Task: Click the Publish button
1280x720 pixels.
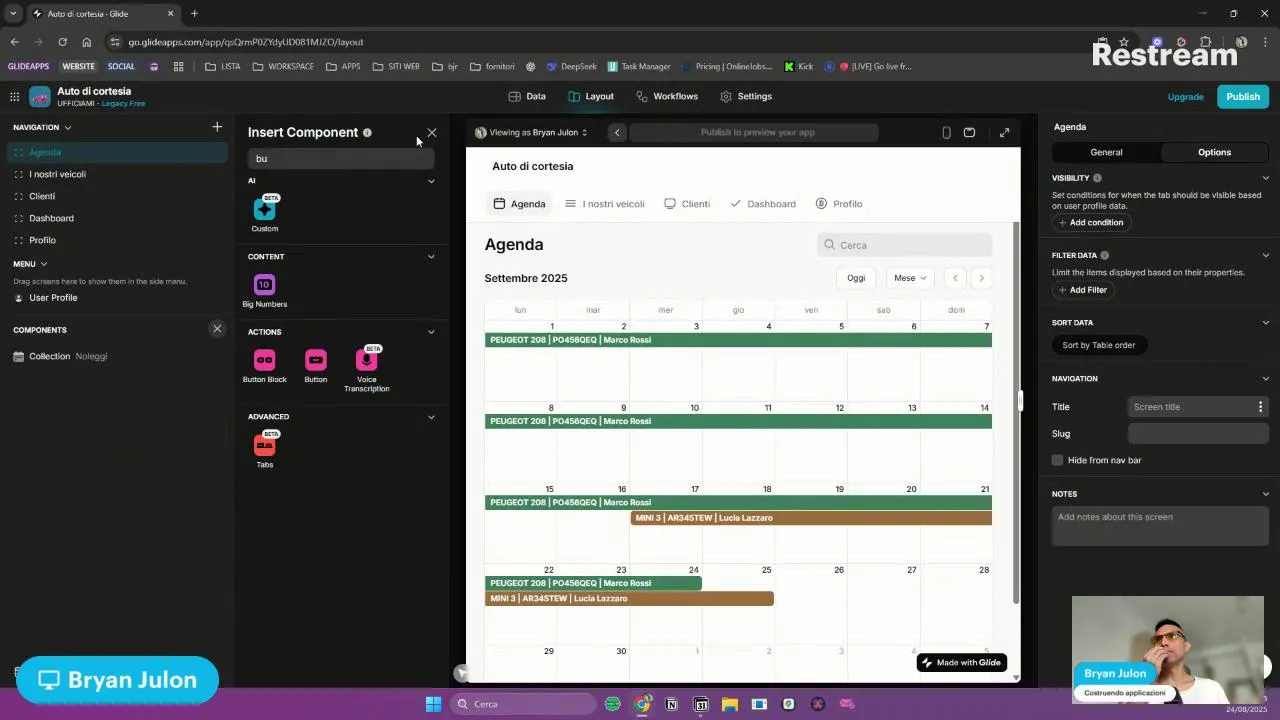Action: coord(1243,97)
